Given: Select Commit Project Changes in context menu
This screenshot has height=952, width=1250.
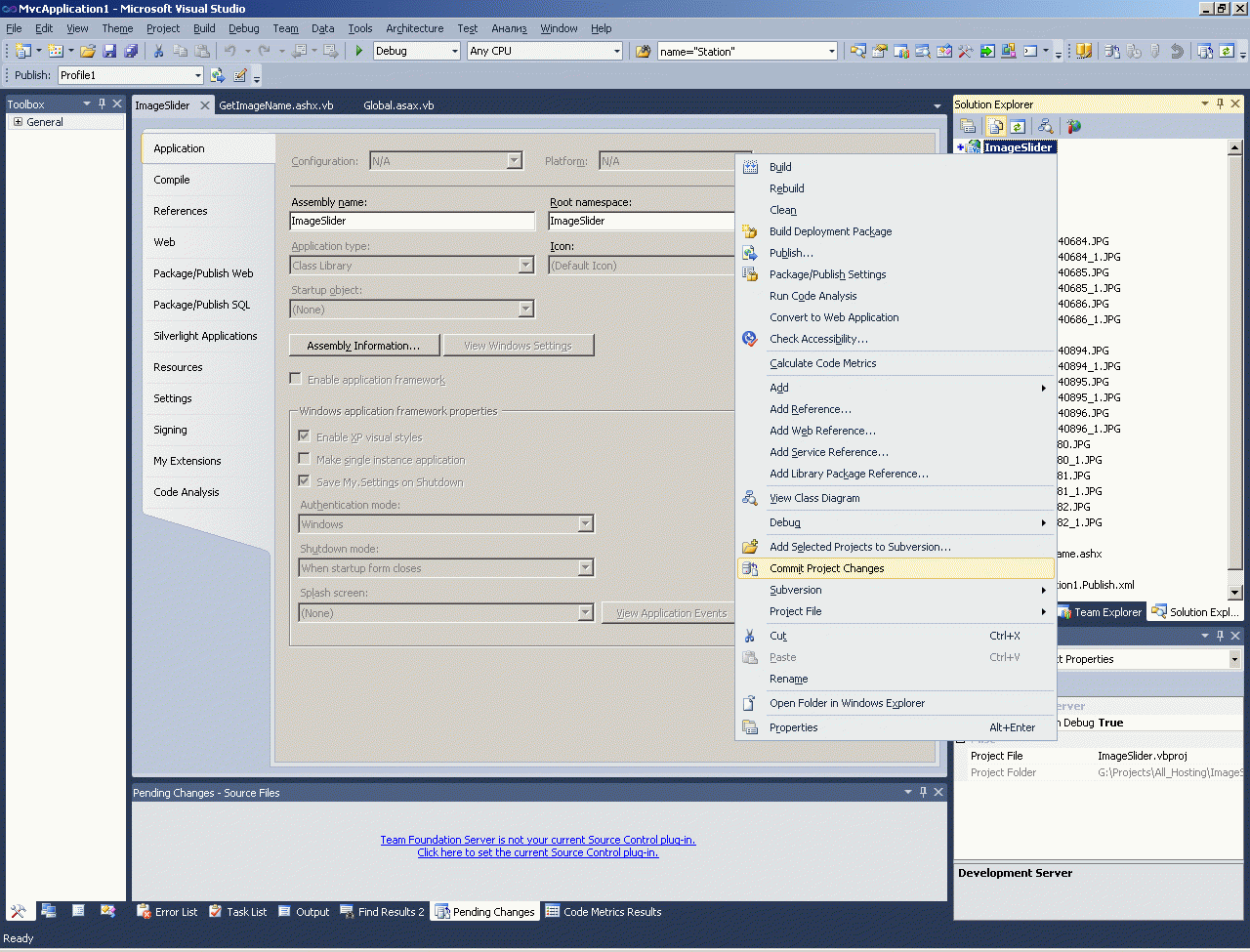Looking at the screenshot, I should 896,568.
